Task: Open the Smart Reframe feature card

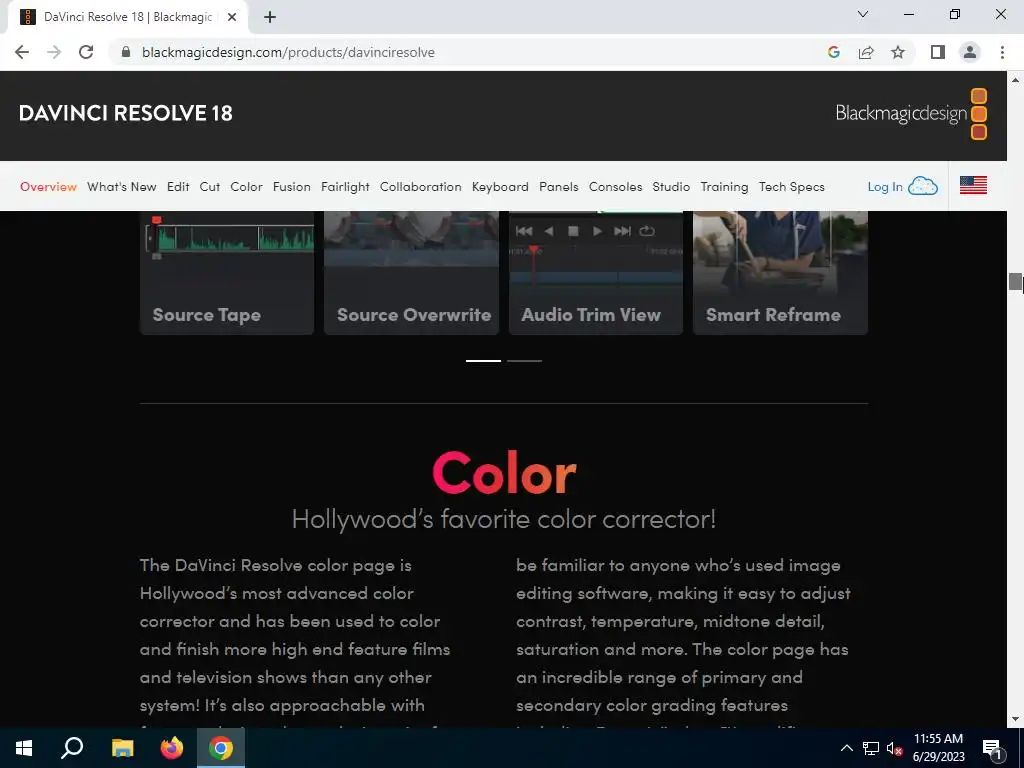Action: pos(780,273)
